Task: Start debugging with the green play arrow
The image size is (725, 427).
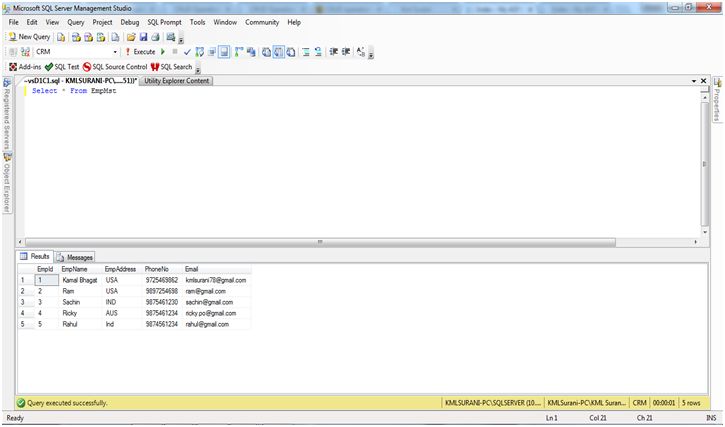Action: (x=163, y=52)
